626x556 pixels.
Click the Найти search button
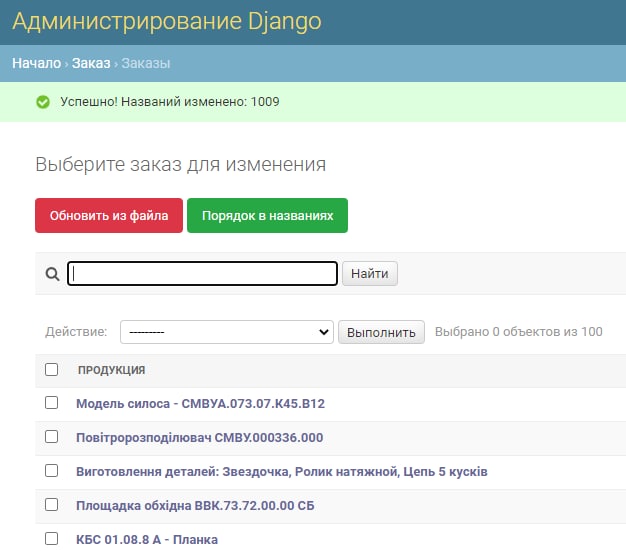pyautogui.click(x=370, y=273)
